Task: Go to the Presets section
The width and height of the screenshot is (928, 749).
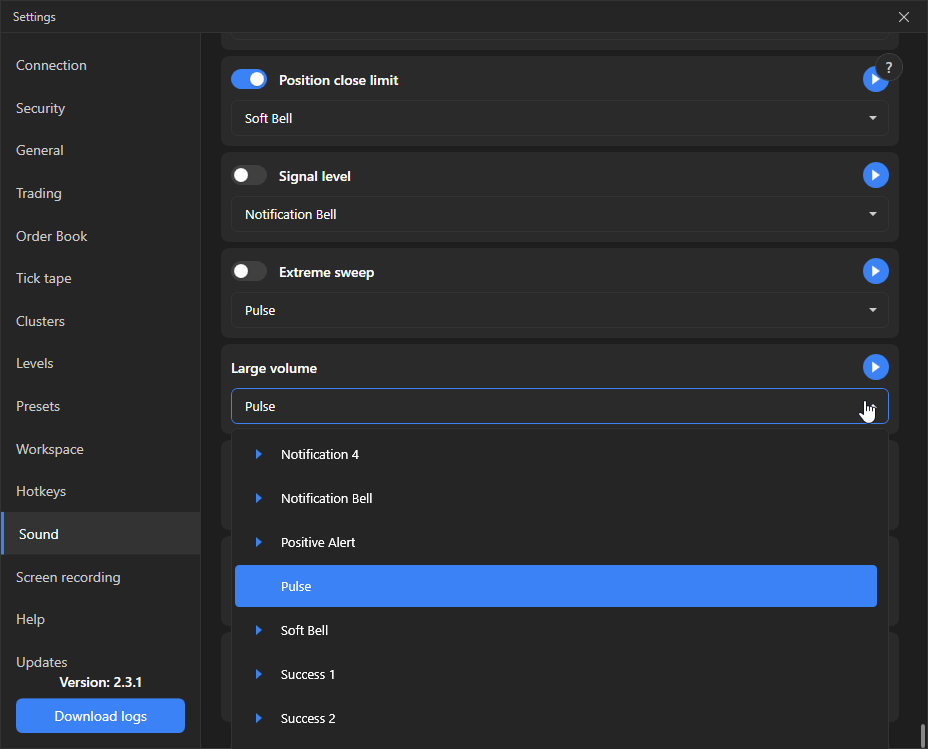Action: pyautogui.click(x=101, y=406)
